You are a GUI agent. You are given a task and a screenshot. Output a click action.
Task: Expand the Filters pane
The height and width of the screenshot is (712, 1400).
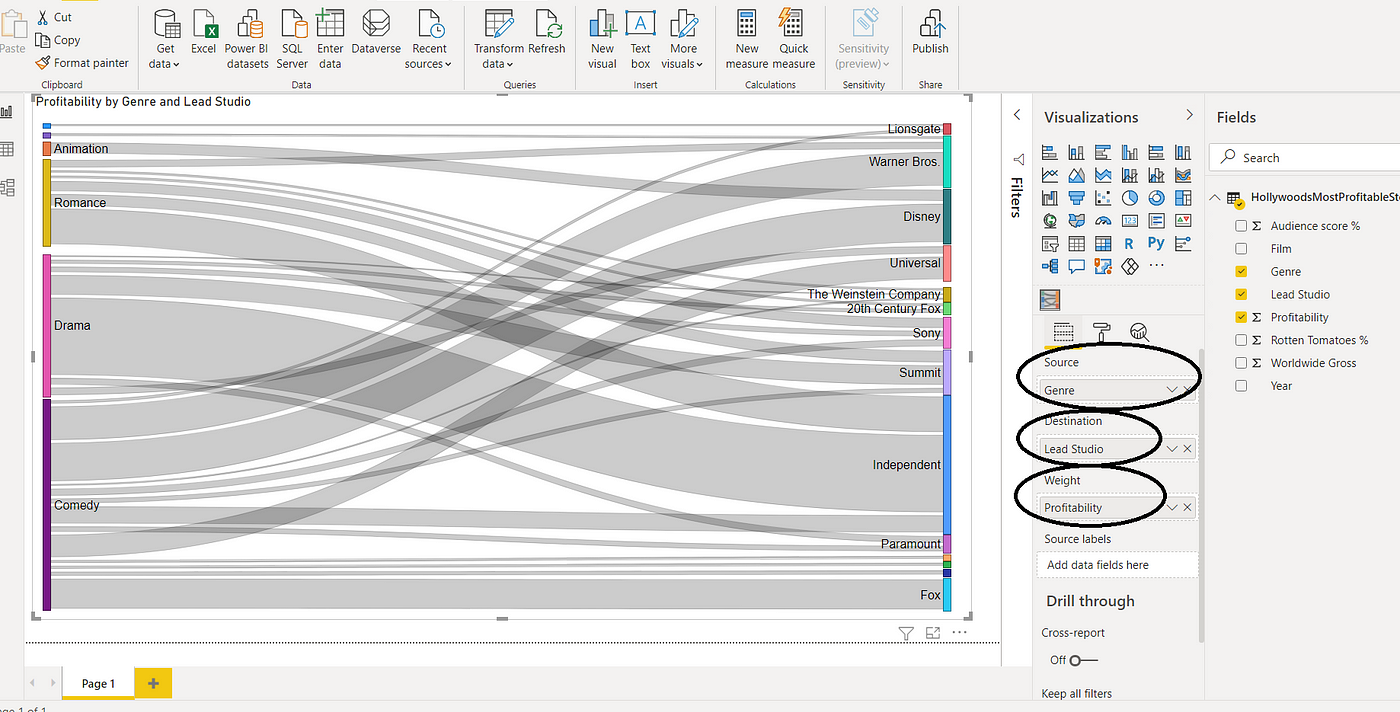(x=1017, y=115)
